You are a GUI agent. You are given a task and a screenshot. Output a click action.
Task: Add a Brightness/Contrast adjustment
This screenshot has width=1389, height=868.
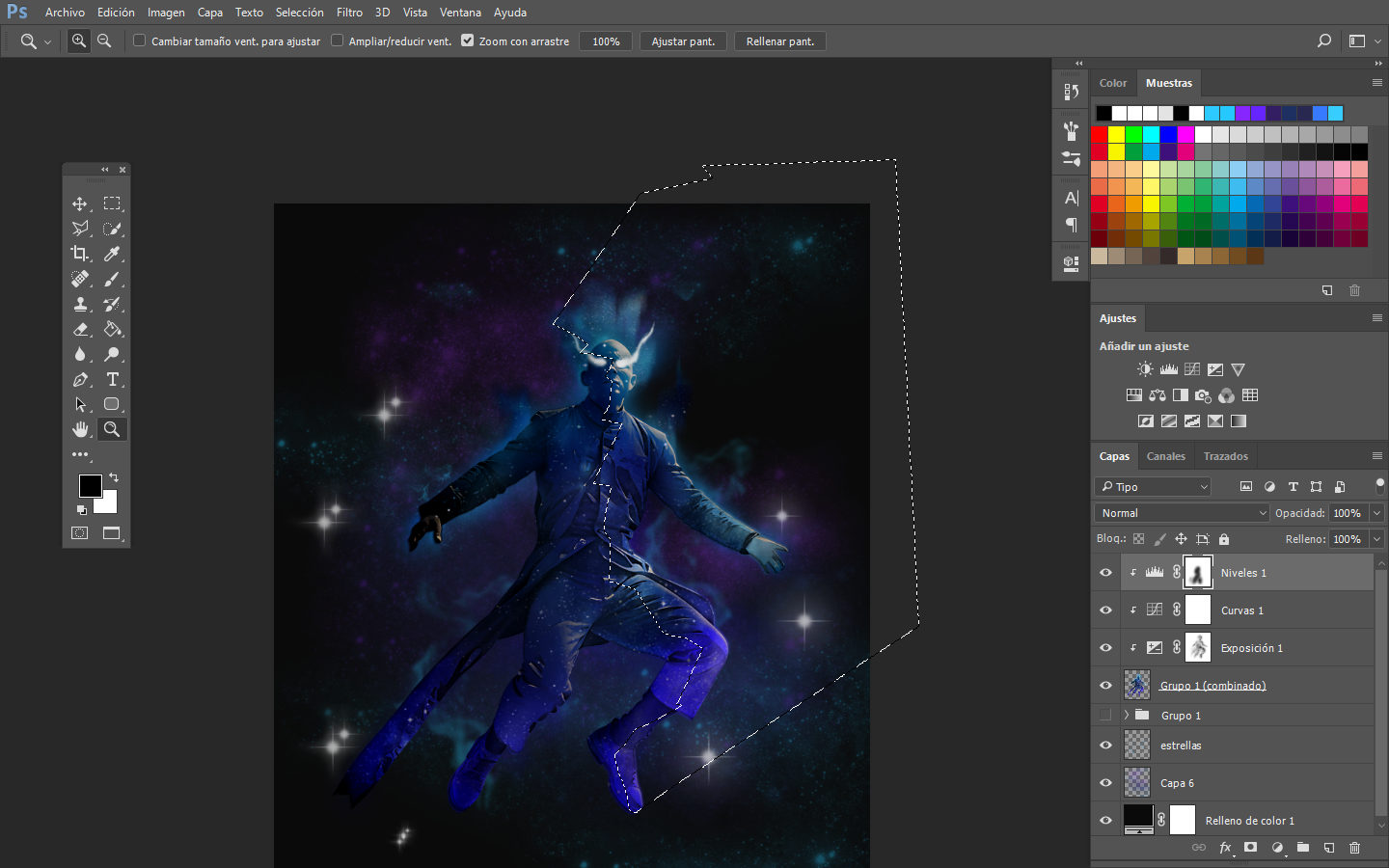click(1145, 369)
